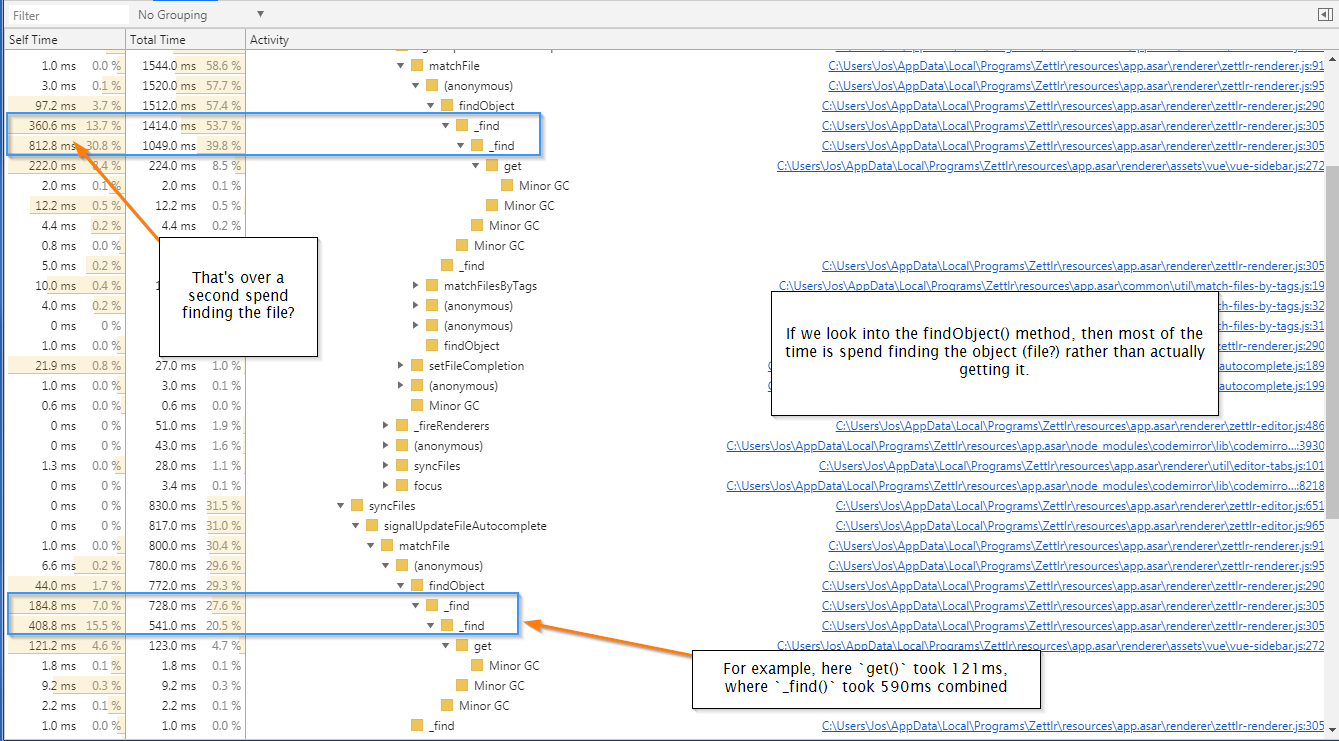
Task: Collapse the get row with 123.0 ms total
Action: pyautogui.click(x=446, y=645)
